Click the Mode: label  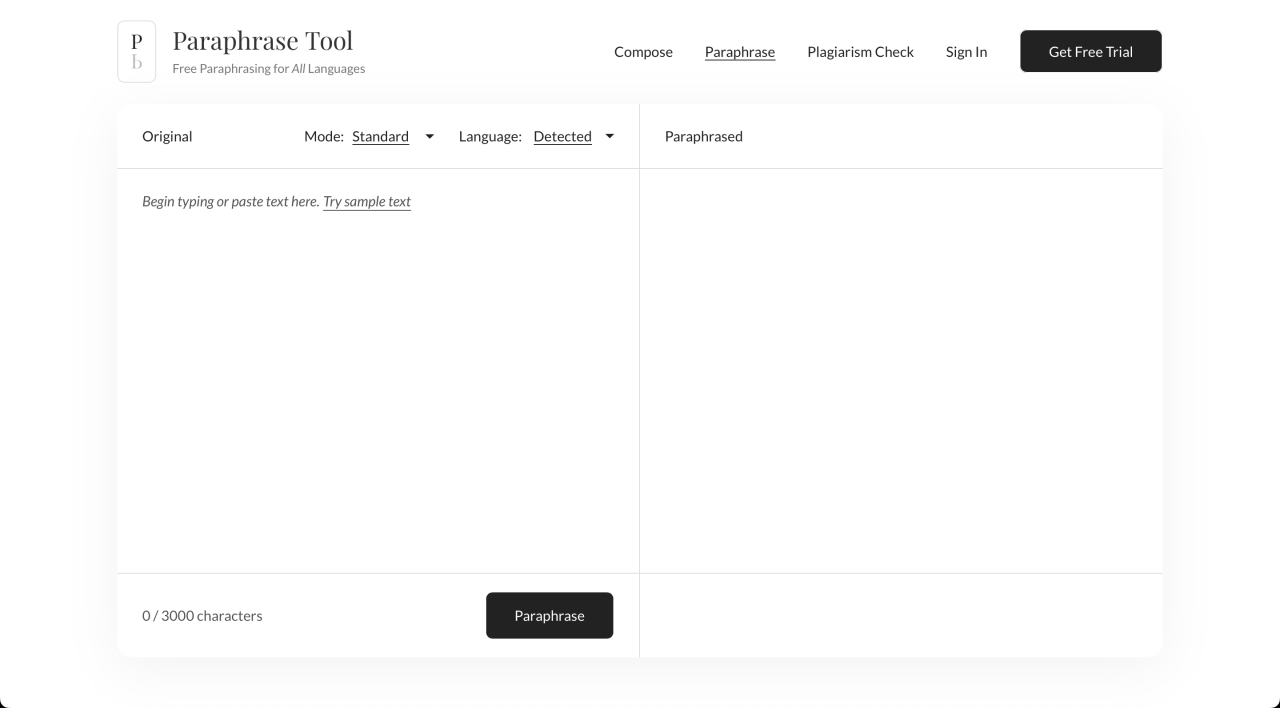coord(324,137)
